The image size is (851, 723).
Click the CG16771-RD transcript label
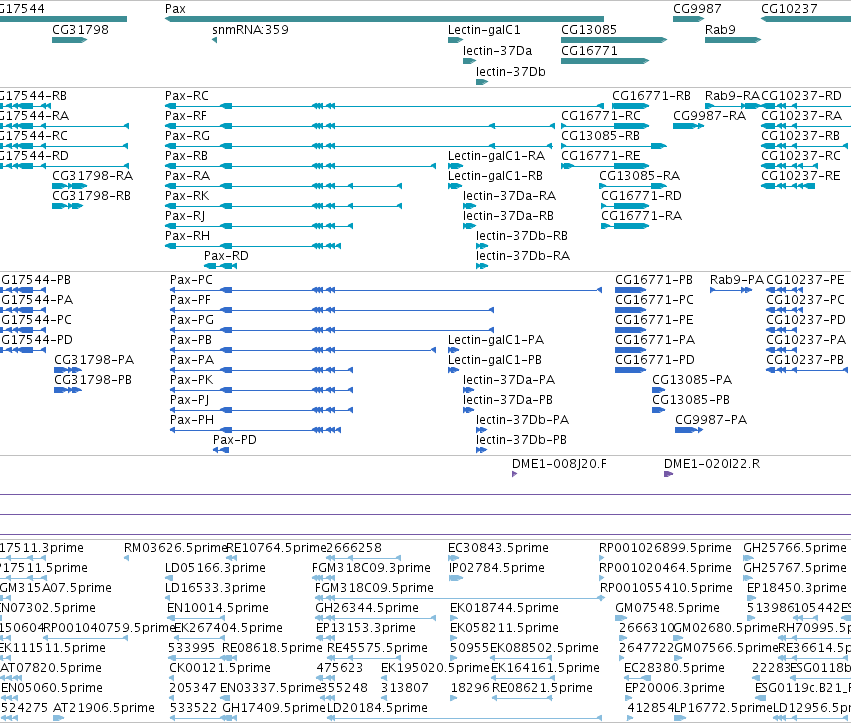click(642, 196)
